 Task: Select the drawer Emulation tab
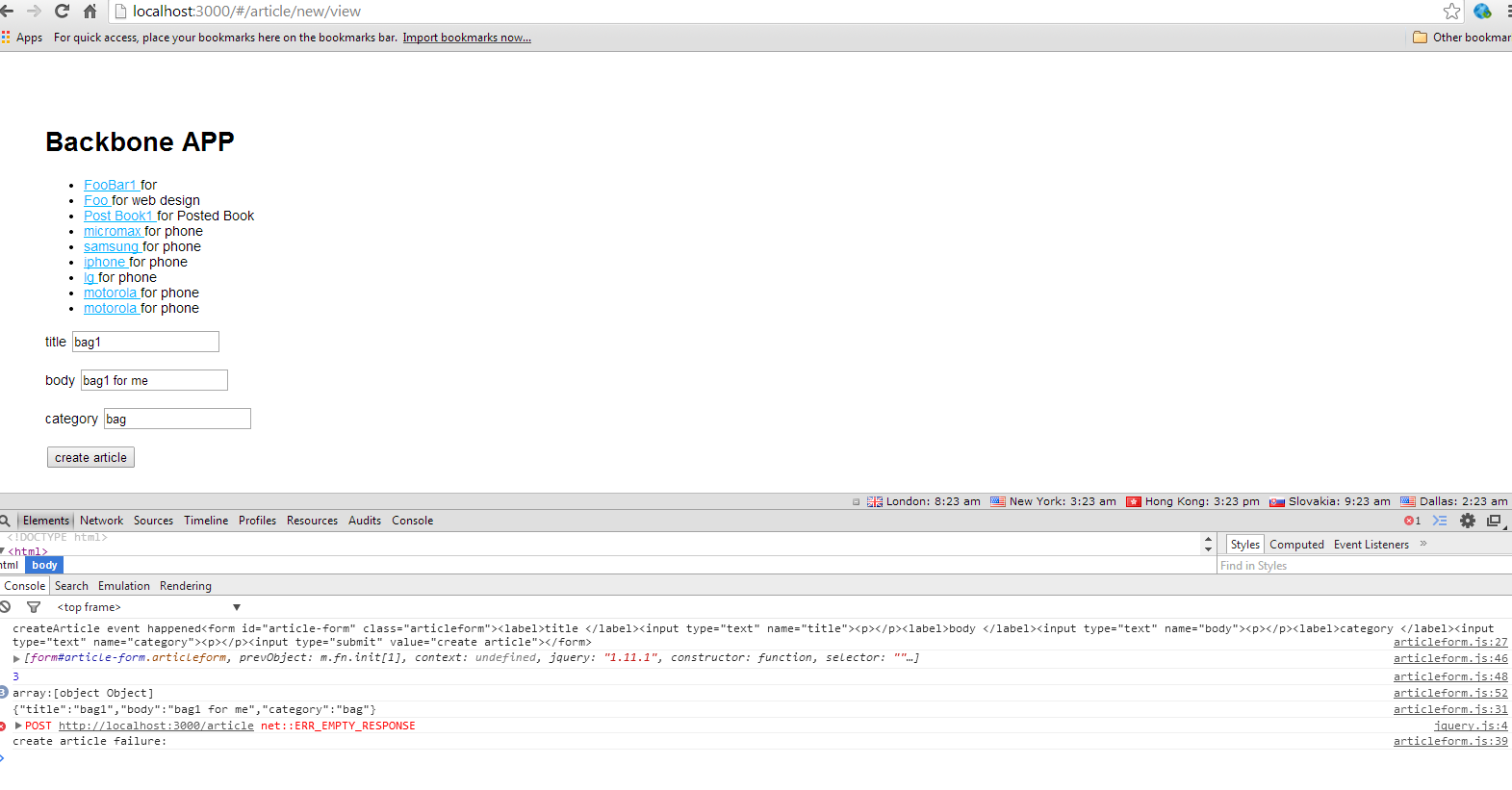pos(124,586)
